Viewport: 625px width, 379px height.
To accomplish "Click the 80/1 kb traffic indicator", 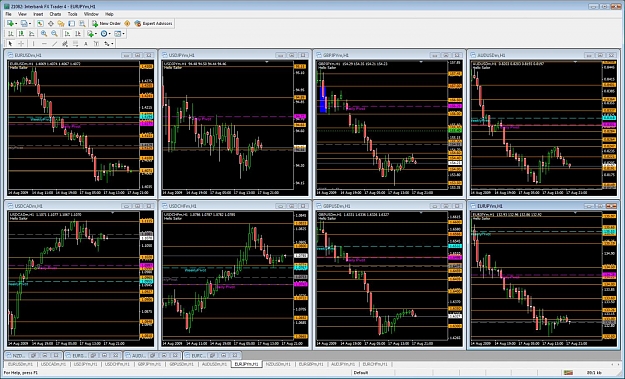I will pyautogui.click(x=594, y=373).
